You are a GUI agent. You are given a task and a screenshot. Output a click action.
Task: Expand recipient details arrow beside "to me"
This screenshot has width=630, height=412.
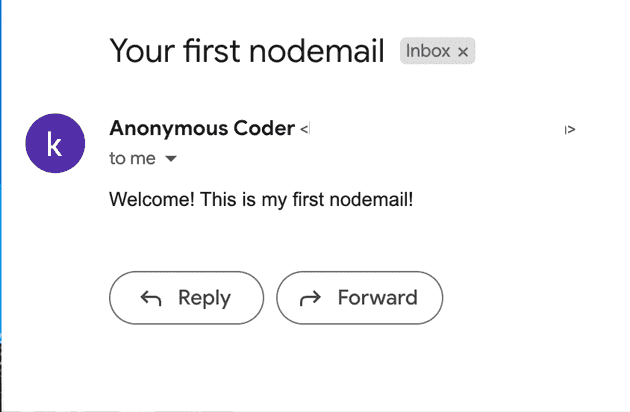pyautogui.click(x=170, y=159)
